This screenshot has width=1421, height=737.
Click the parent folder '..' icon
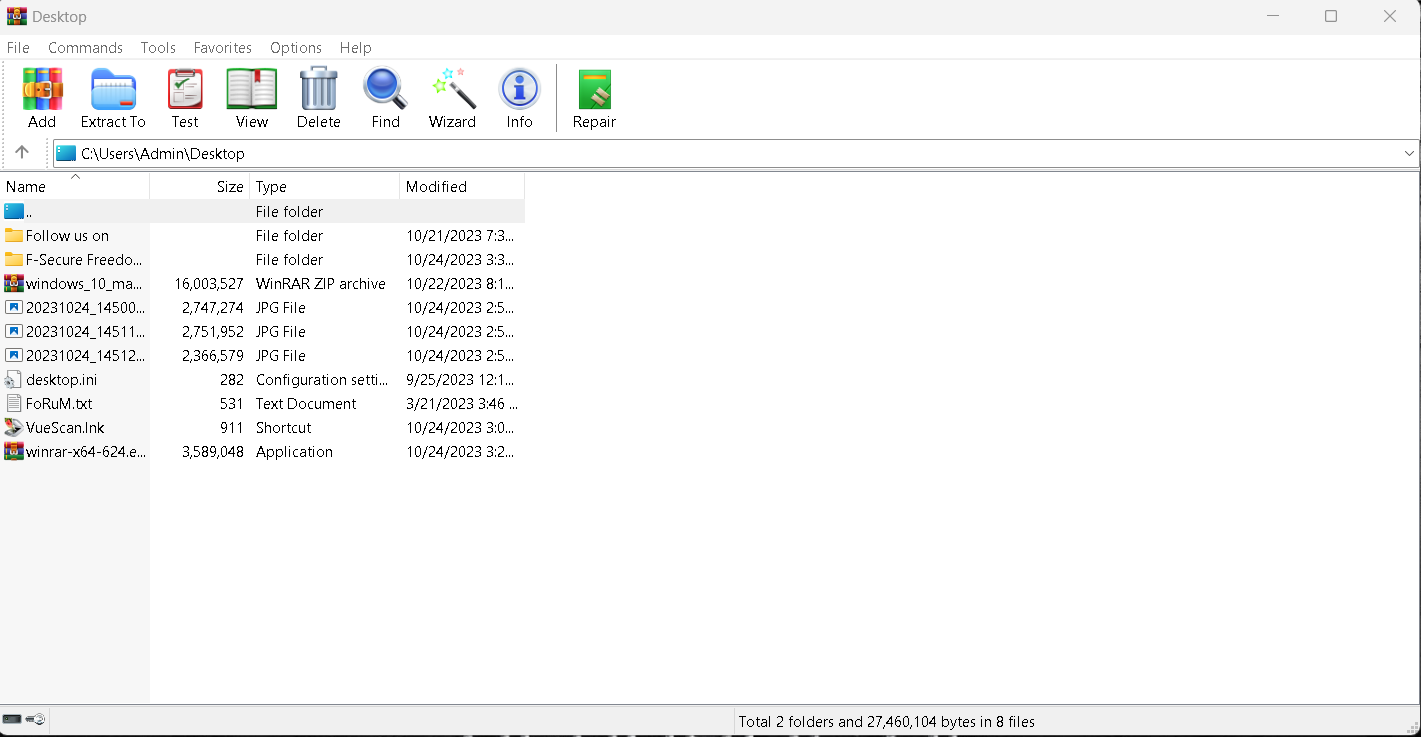(14, 211)
